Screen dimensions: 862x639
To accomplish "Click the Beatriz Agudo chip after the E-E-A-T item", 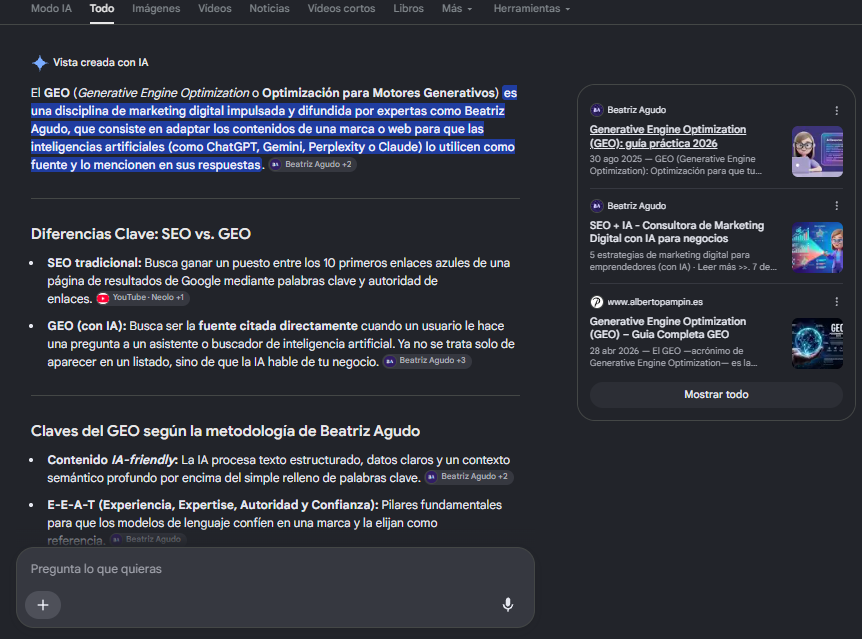I will 147,539.
